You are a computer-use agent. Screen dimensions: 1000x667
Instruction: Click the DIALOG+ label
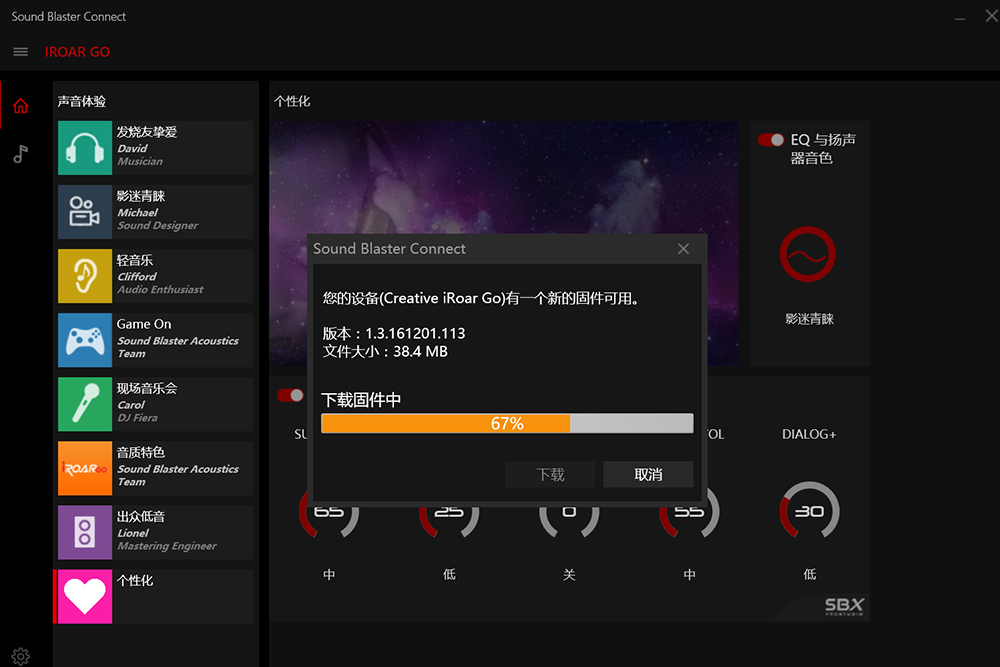[x=809, y=434]
